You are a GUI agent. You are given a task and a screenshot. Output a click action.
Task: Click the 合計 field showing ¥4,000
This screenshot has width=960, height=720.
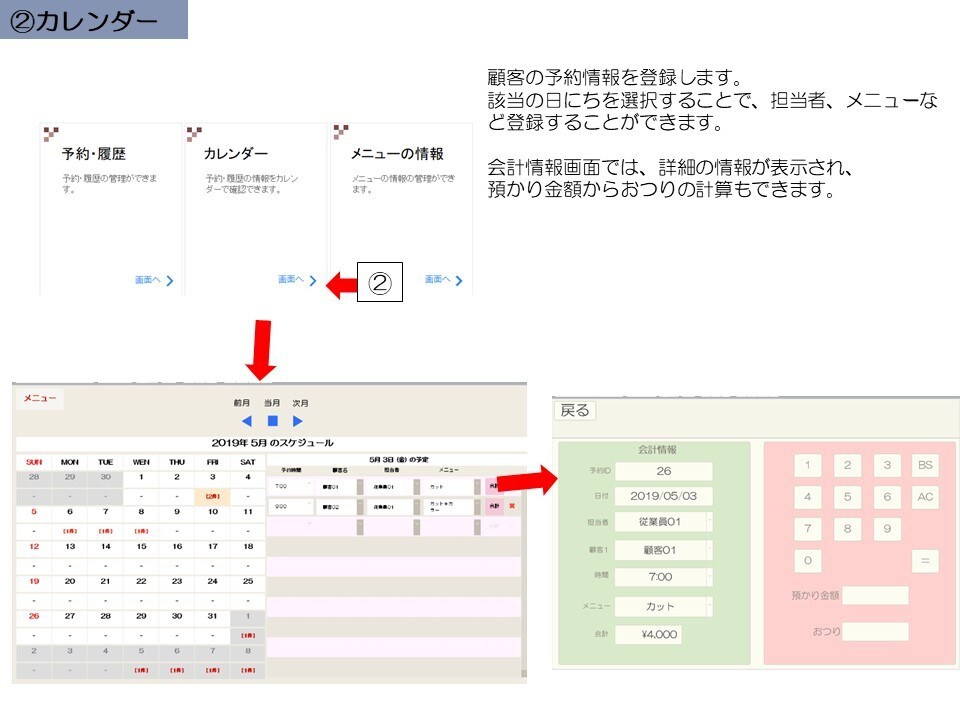coord(648,635)
